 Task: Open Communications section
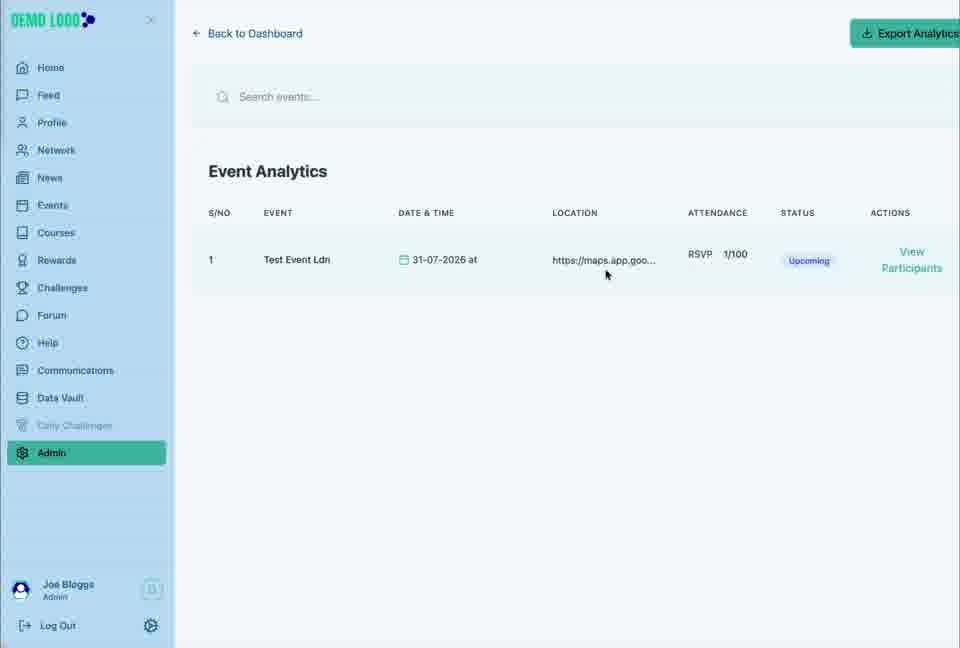click(86, 371)
